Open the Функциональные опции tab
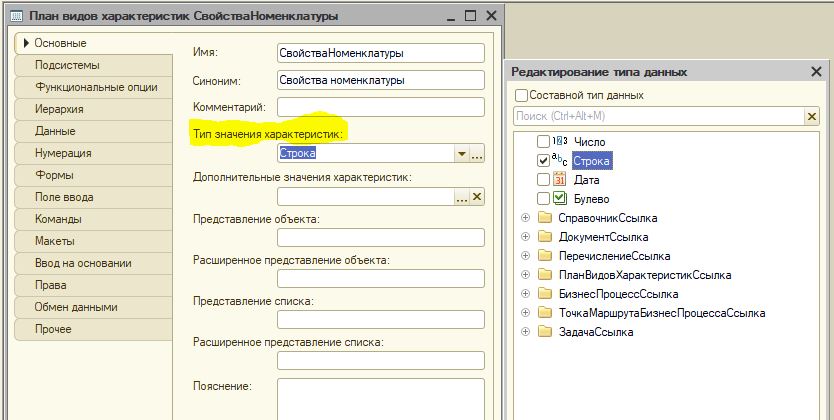Viewport: 834px width, 420px height. [x=96, y=87]
